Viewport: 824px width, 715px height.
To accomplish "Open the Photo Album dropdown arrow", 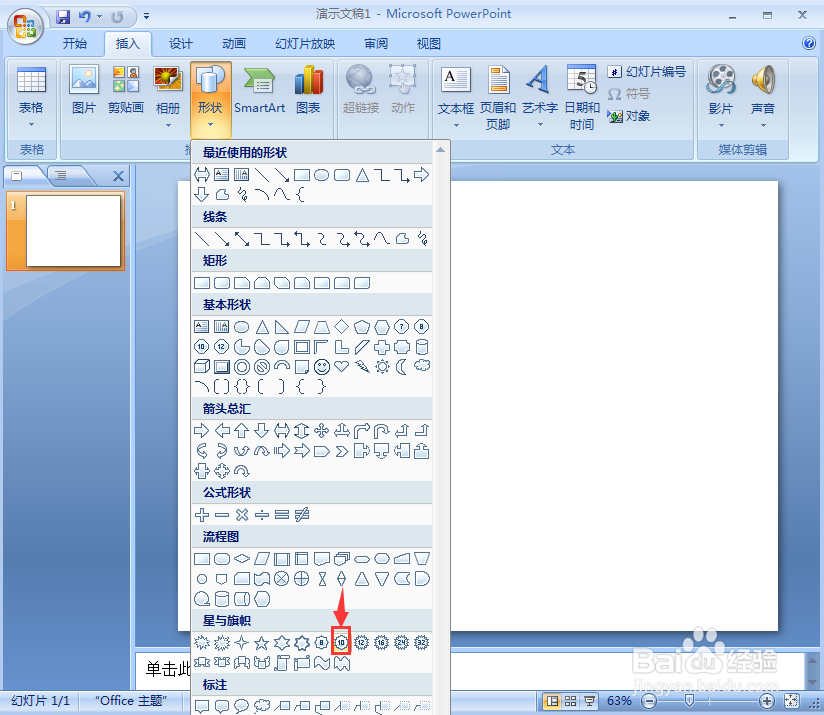I will click(168, 125).
